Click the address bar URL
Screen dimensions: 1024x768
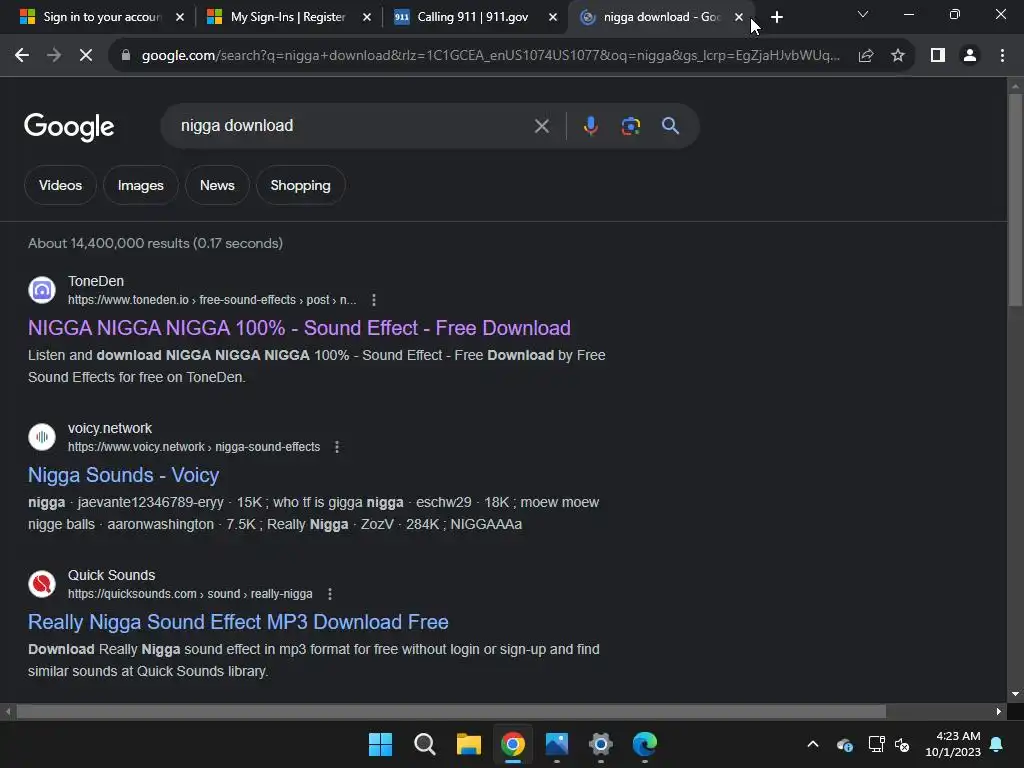490,56
